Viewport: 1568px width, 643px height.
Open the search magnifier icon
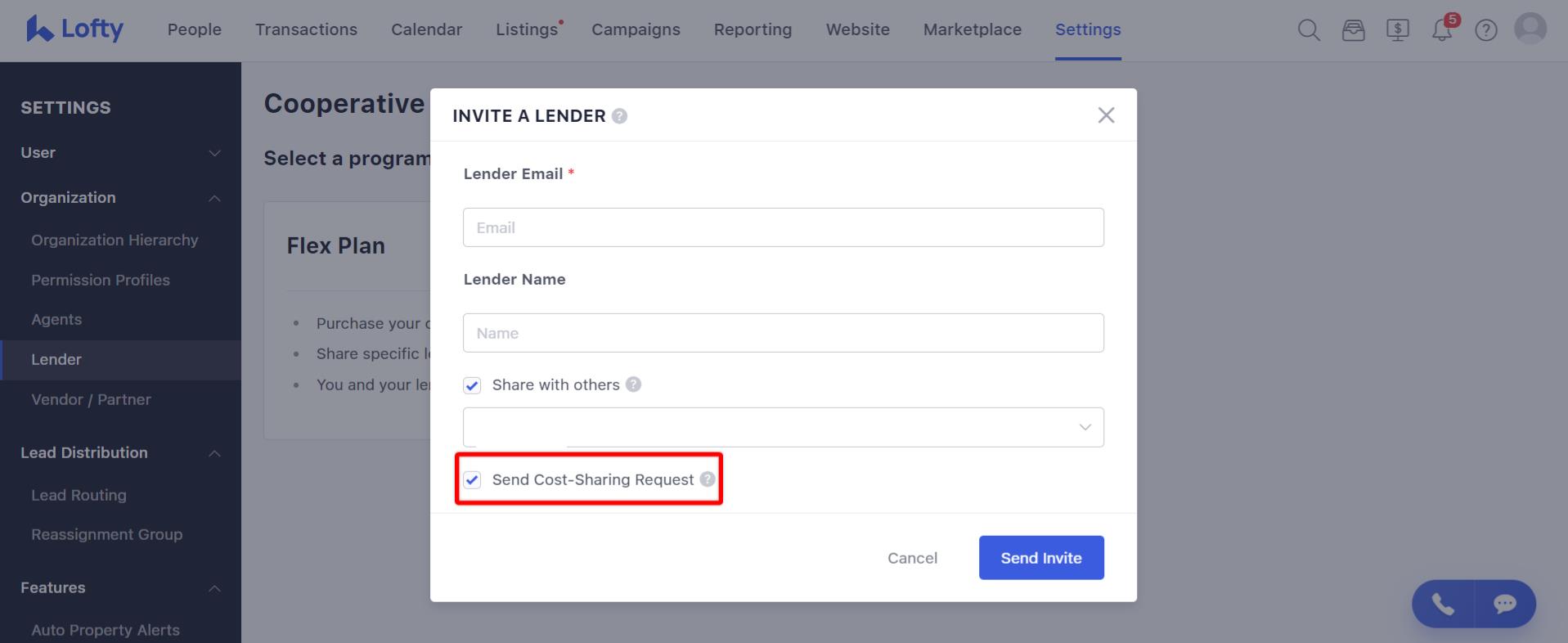point(1309,30)
